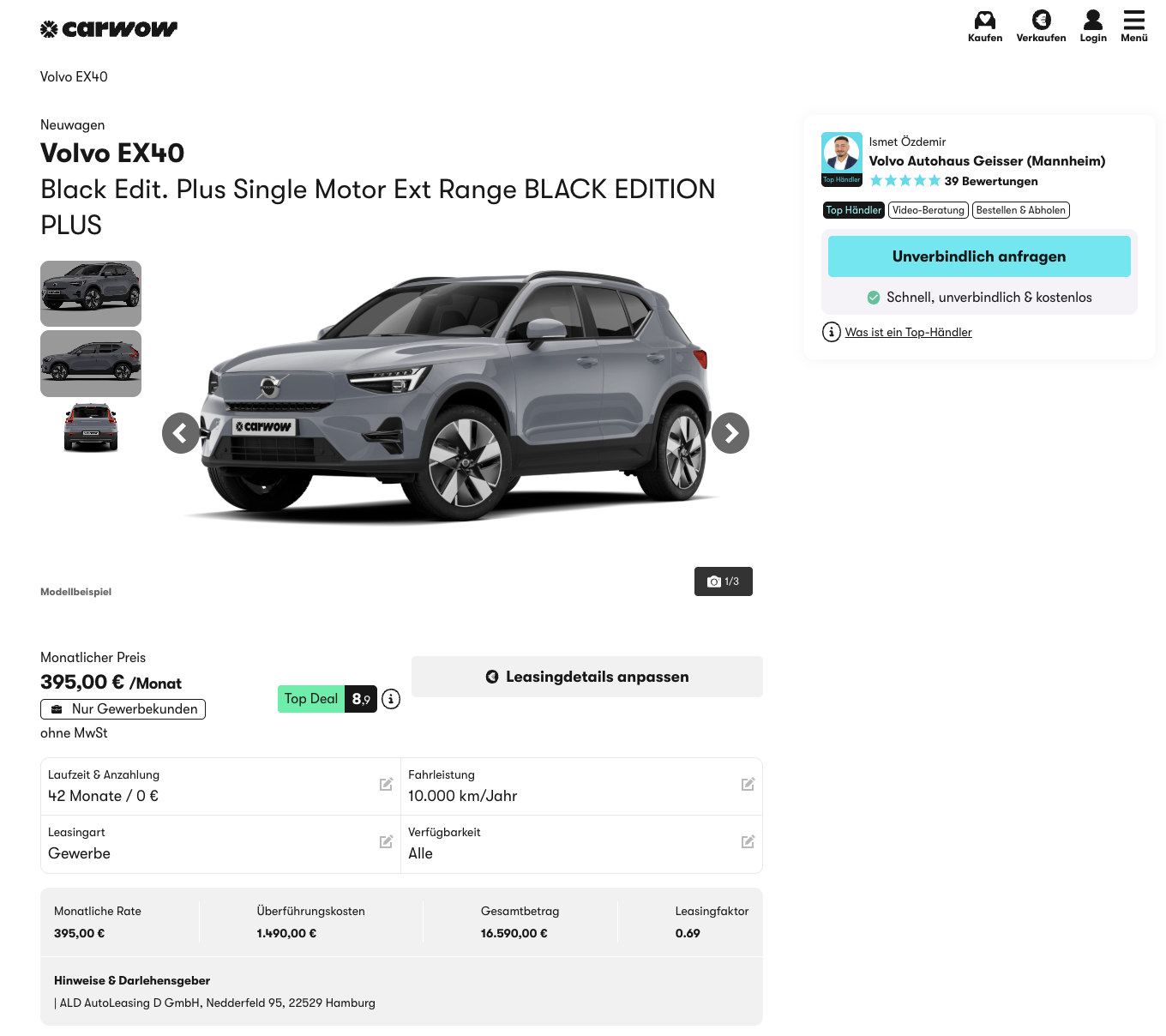Select the front-angle car thumbnail
The image size is (1166, 1036).
[x=91, y=293]
